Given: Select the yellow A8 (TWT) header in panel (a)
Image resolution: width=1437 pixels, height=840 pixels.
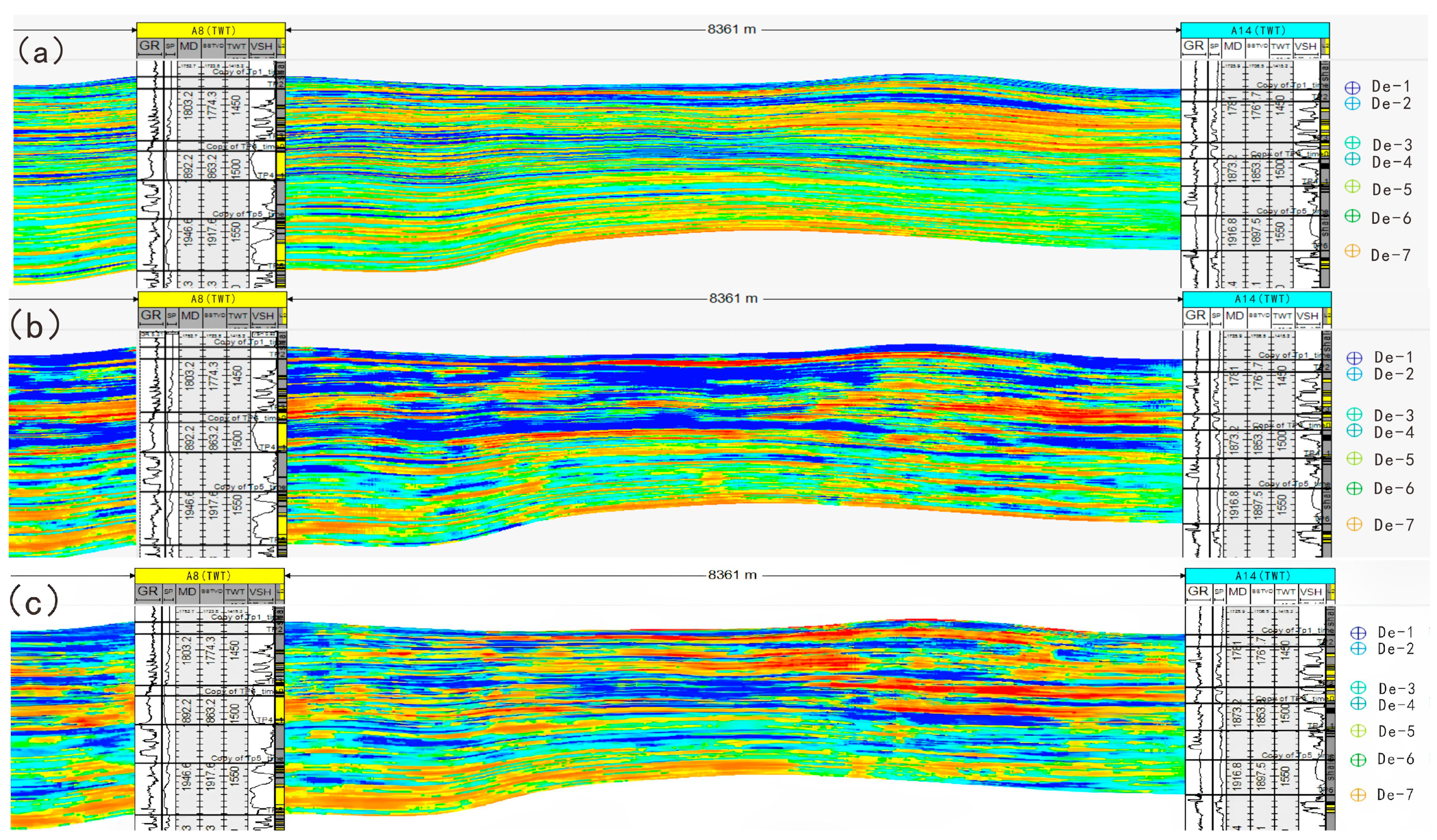Looking at the screenshot, I should tap(211, 30).
